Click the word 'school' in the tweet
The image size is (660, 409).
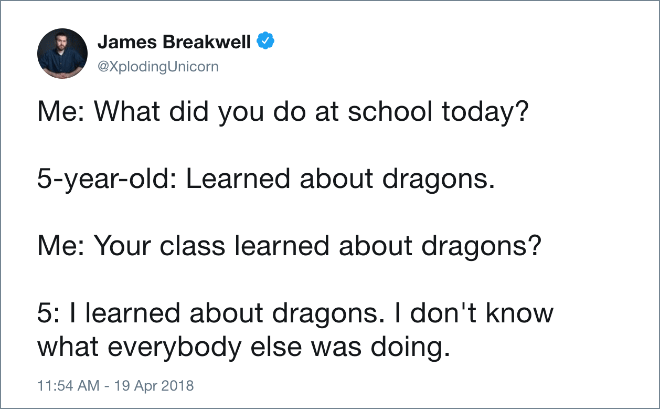[x=390, y=112]
